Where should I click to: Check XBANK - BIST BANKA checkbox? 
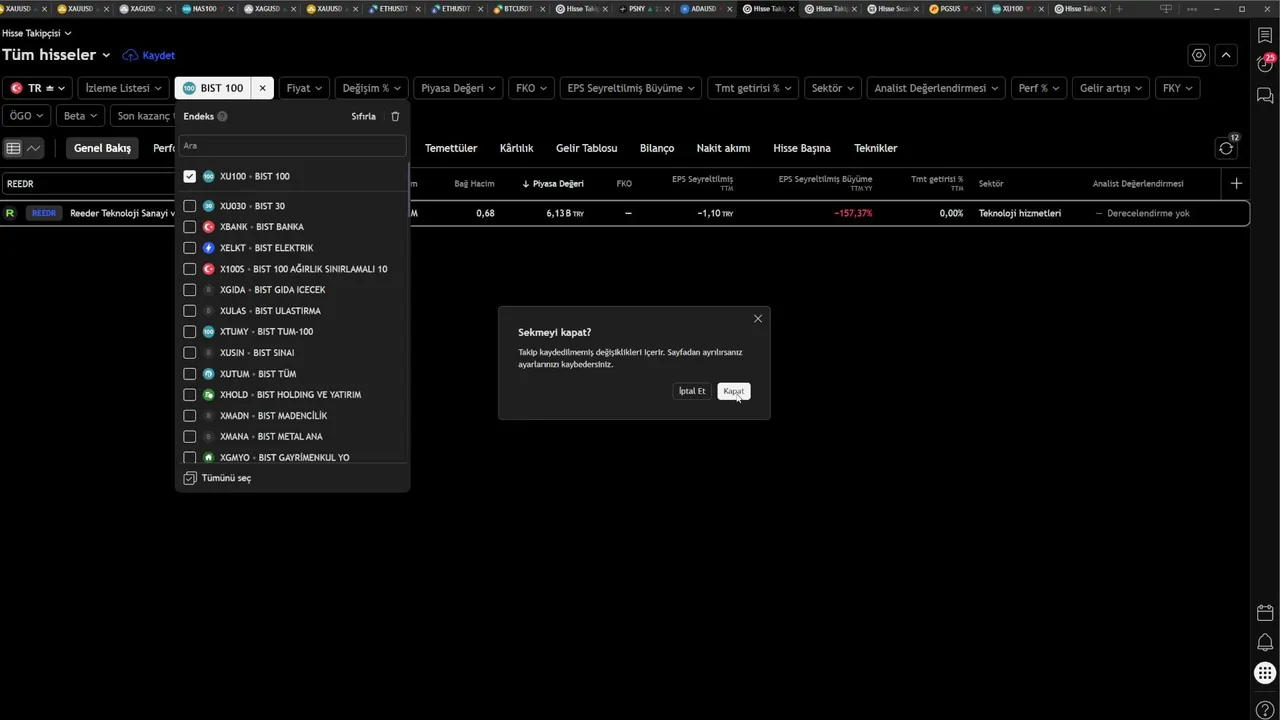click(190, 227)
